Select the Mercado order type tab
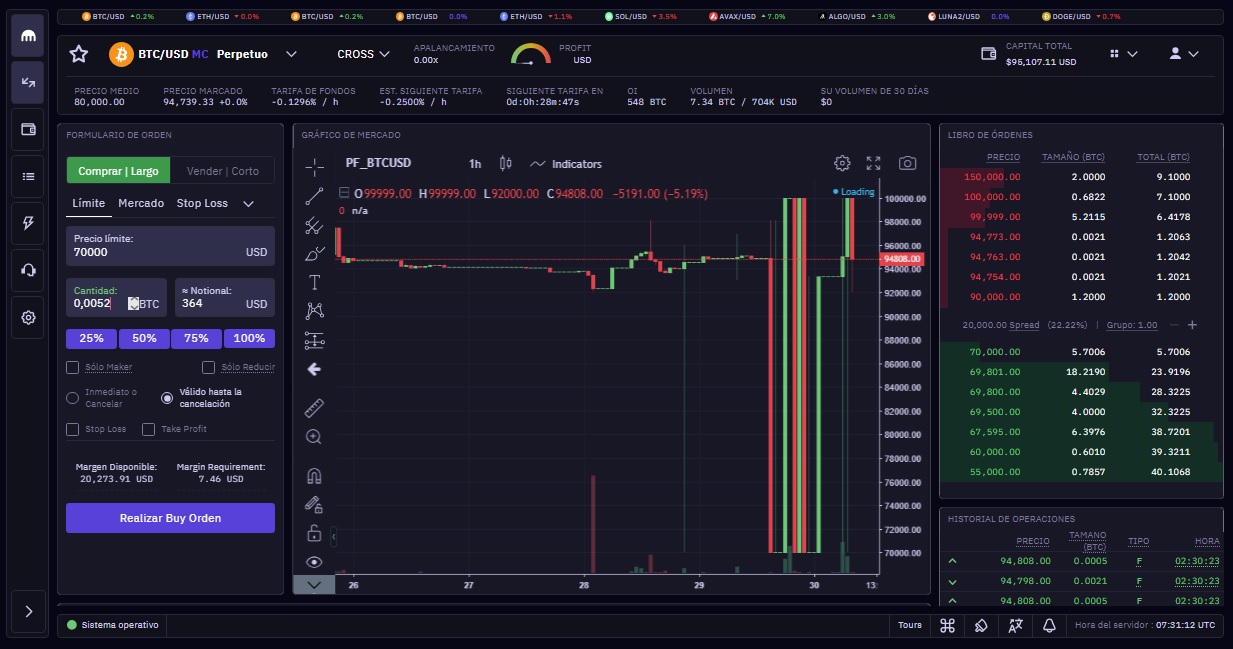Image resolution: width=1233 pixels, height=649 pixels. point(141,203)
